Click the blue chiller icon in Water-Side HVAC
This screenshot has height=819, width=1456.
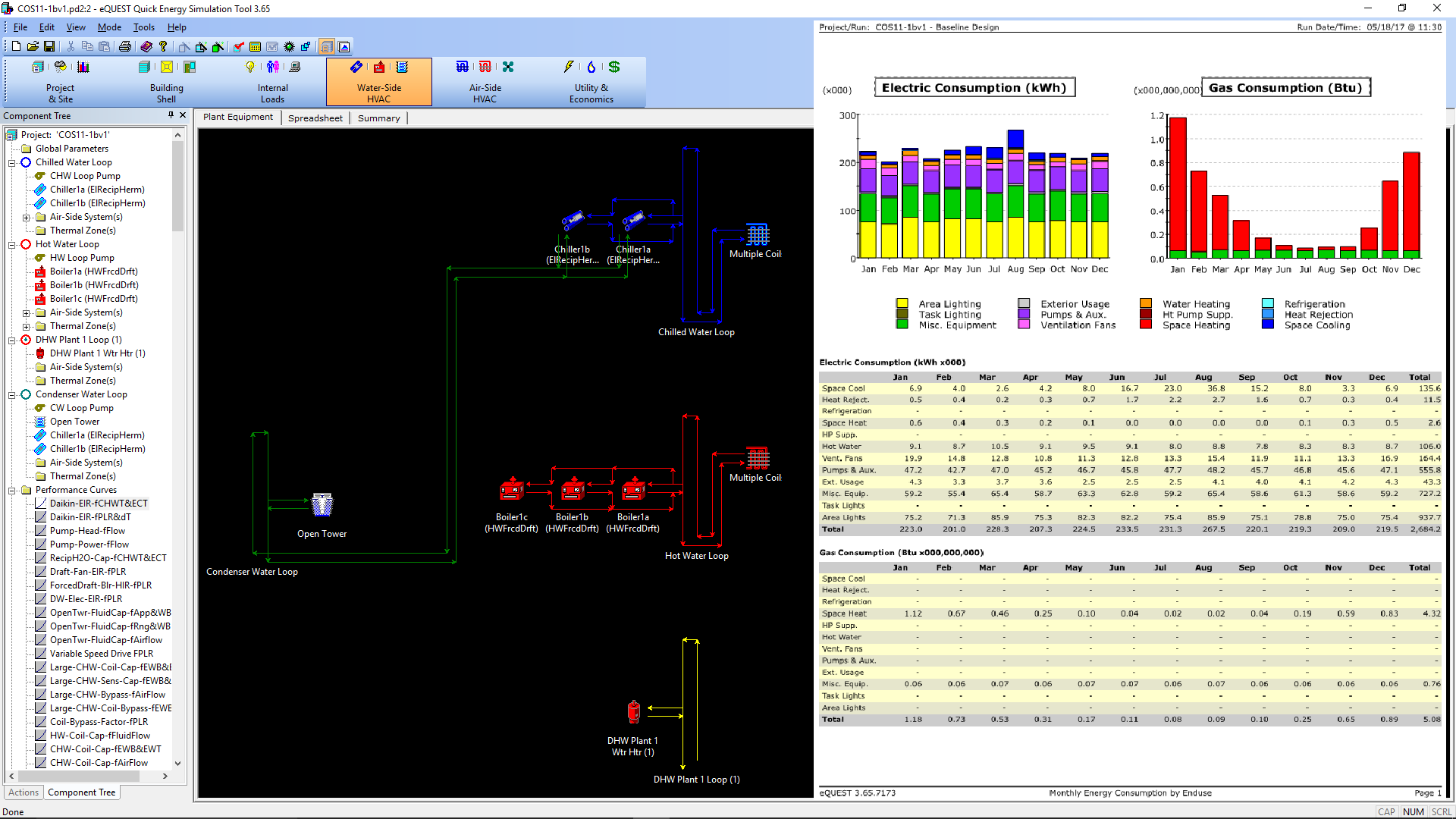[x=356, y=67]
